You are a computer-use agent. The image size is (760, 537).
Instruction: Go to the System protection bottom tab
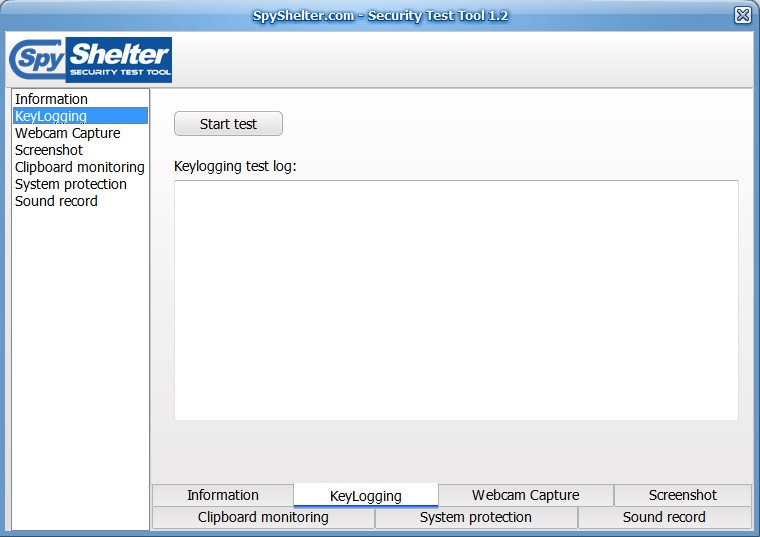[476, 517]
